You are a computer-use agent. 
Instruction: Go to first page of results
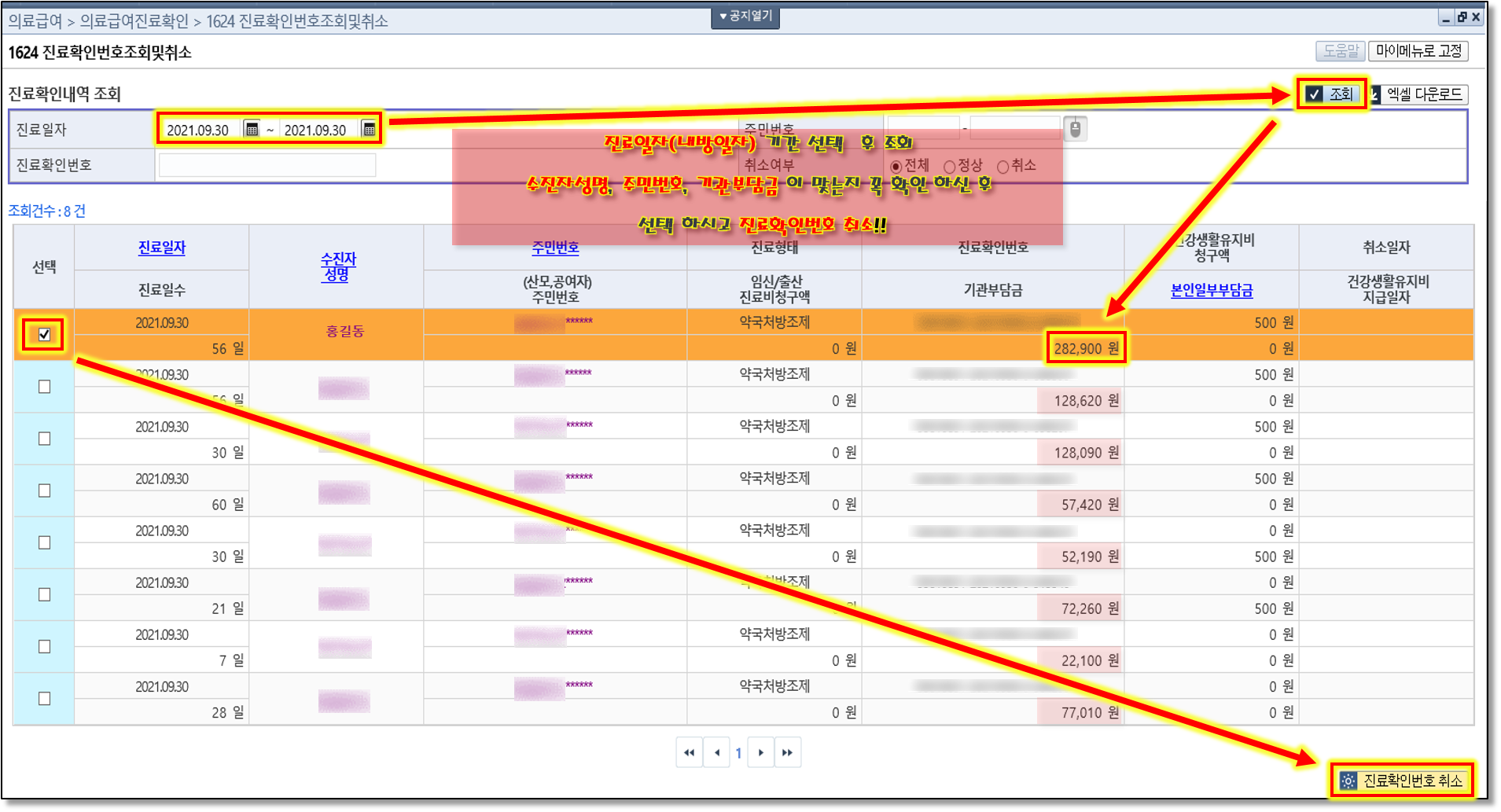[x=689, y=752]
